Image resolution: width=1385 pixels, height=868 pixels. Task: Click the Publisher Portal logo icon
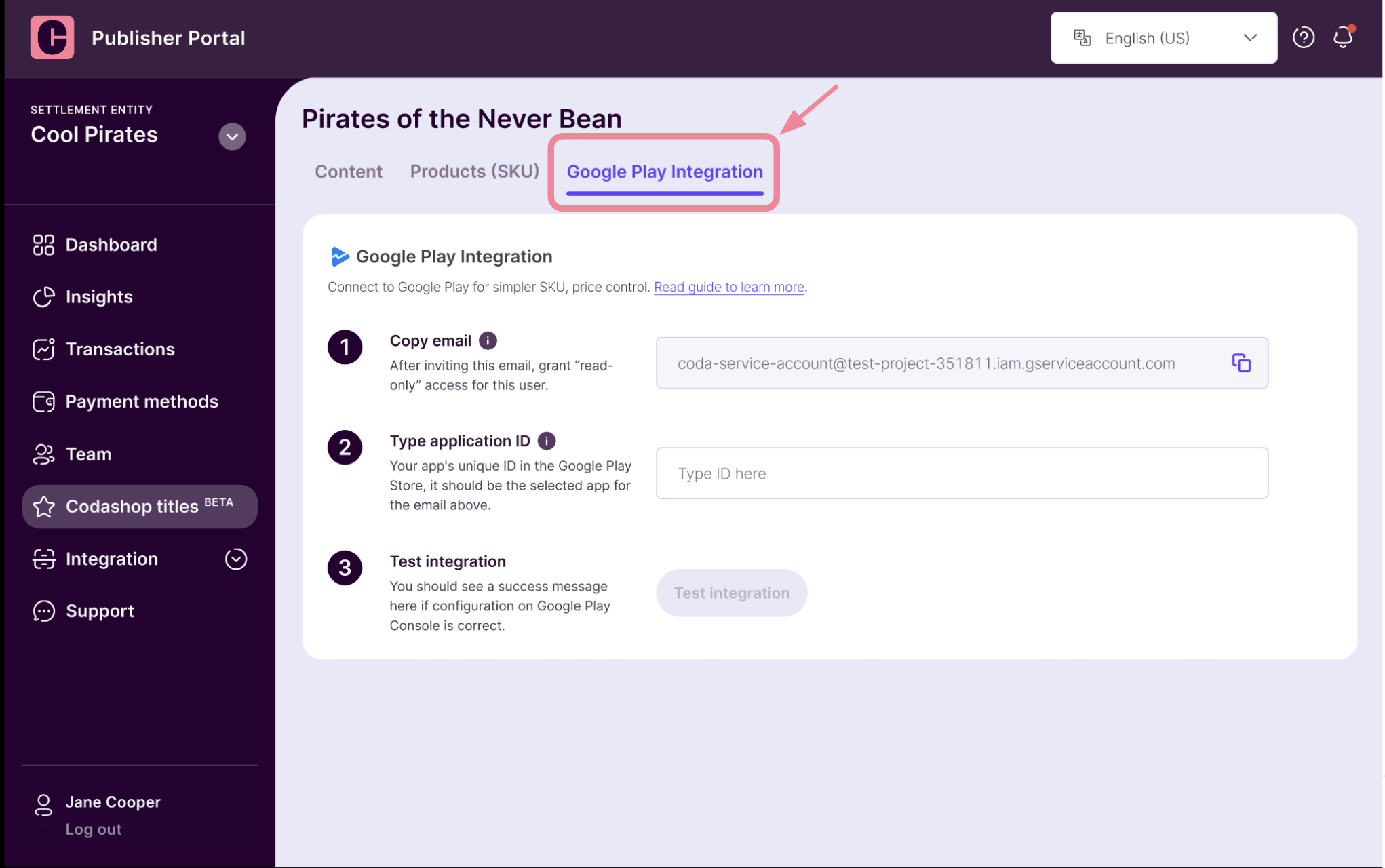click(52, 37)
